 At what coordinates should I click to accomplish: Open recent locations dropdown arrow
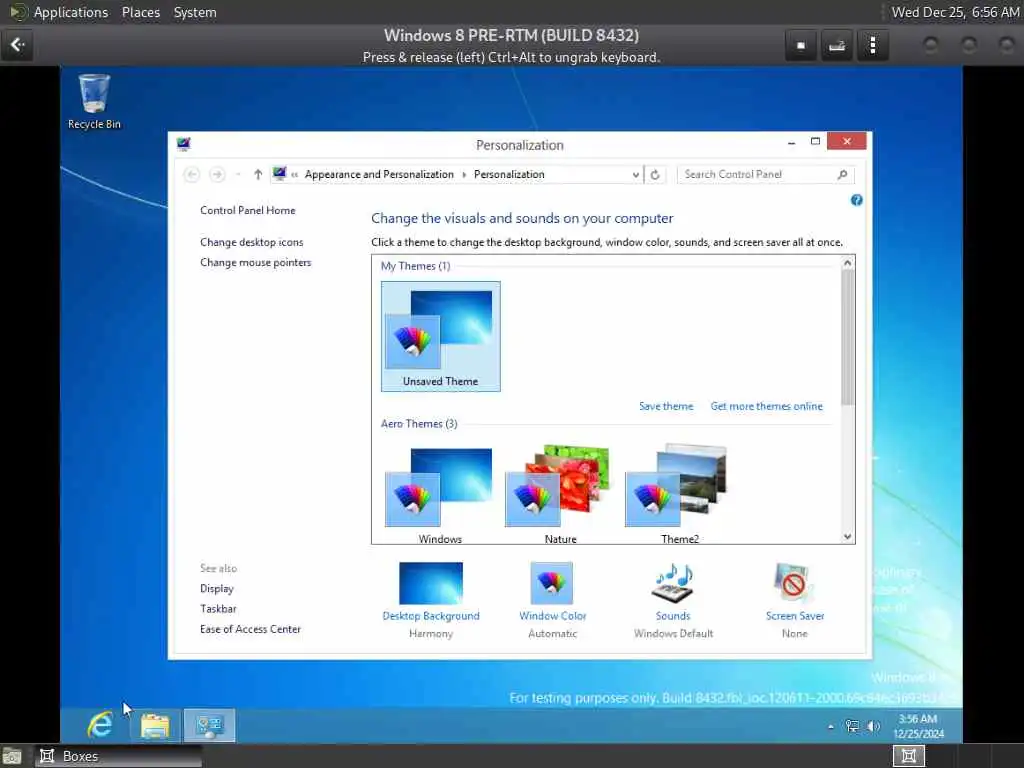click(238, 174)
